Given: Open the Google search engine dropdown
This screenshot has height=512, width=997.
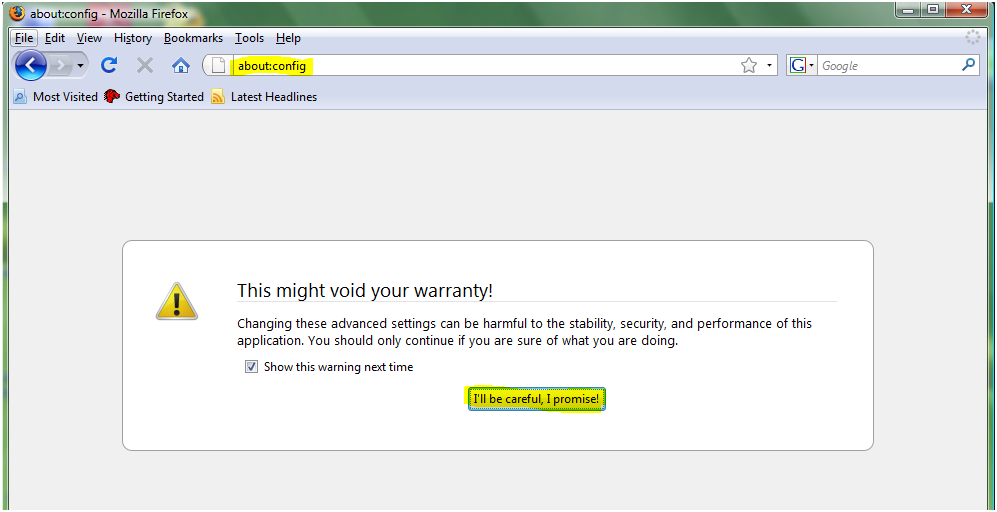Looking at the screenshot, I should (802, 66).
